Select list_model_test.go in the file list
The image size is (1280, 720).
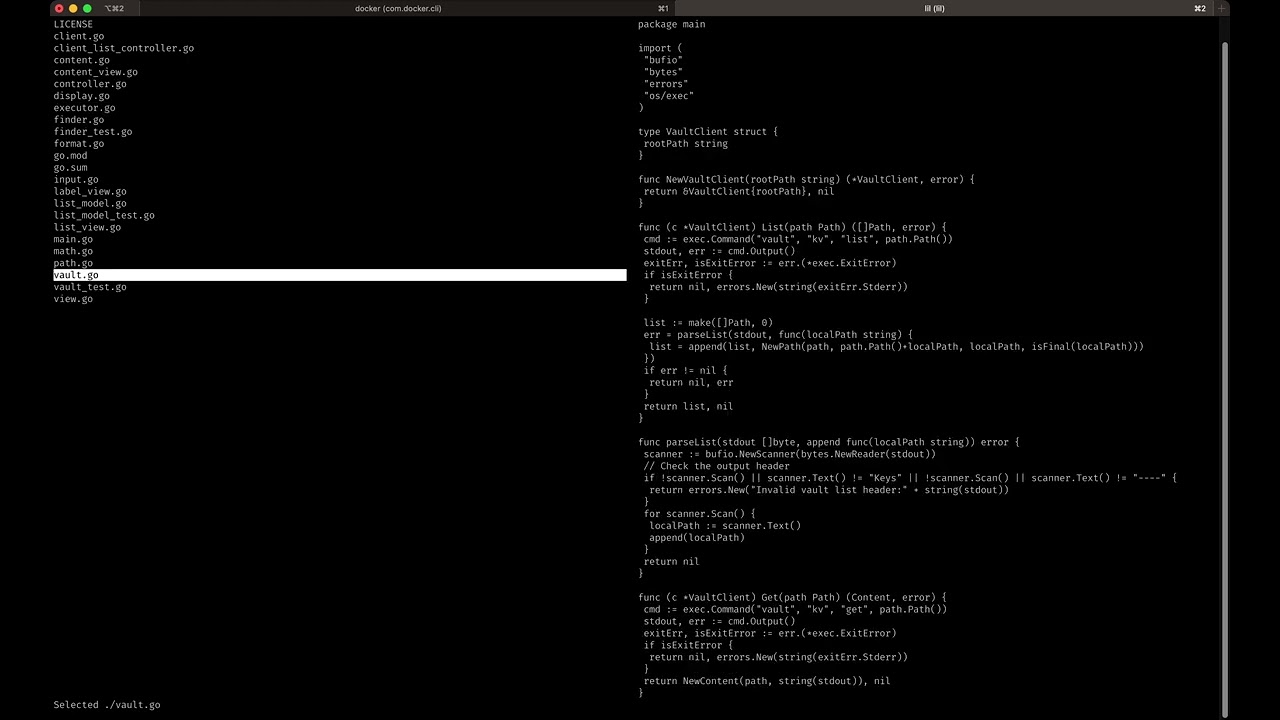point(104,216)
